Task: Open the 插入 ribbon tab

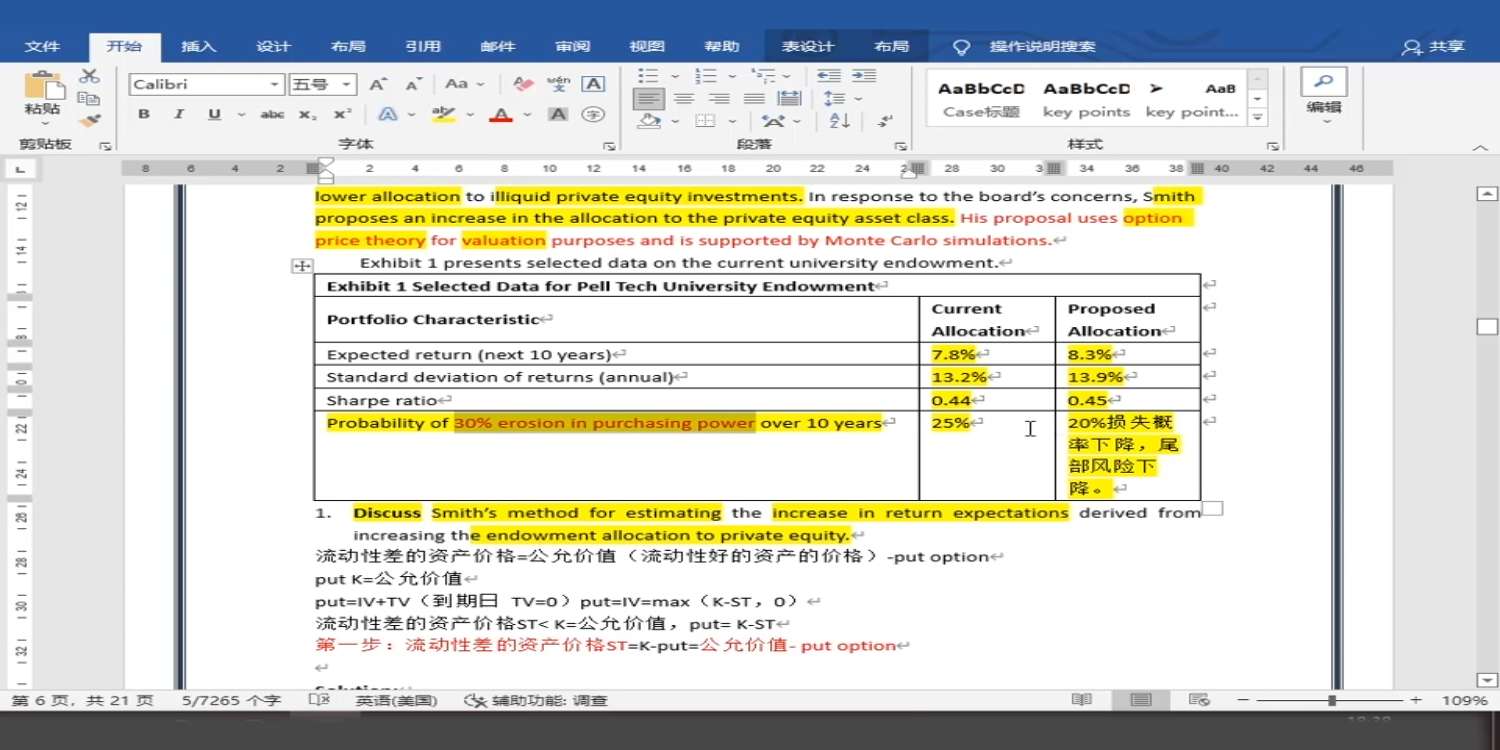Action: click(x=198, y=46)
